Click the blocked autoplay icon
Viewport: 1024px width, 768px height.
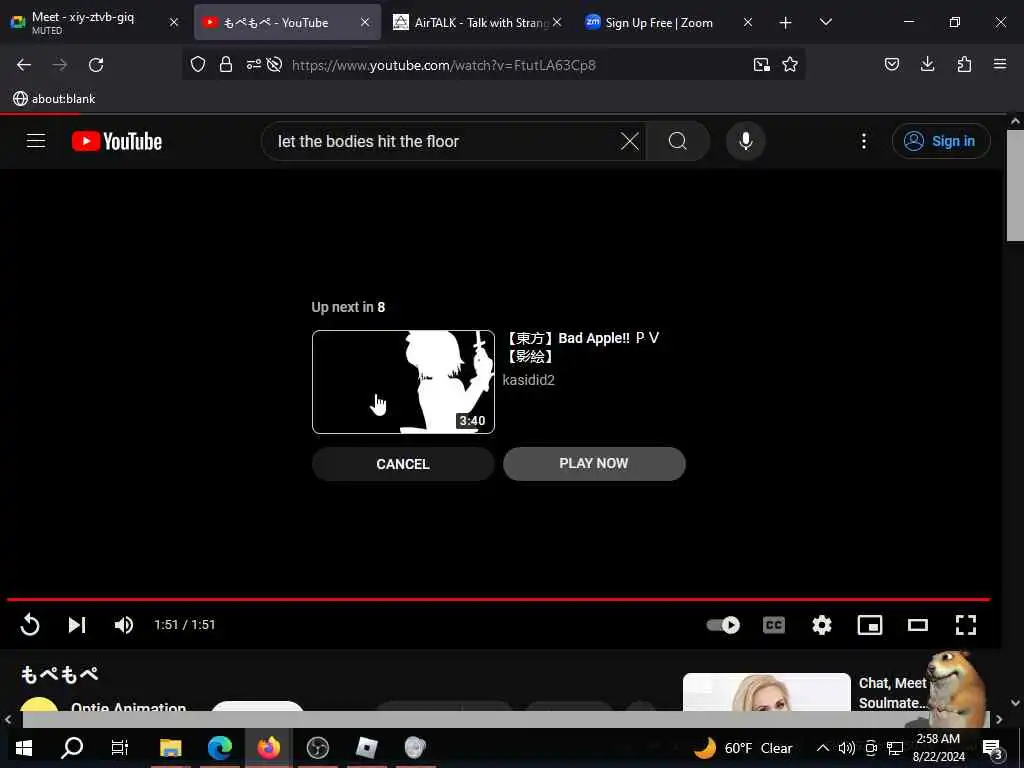click(x=274, y=65)
